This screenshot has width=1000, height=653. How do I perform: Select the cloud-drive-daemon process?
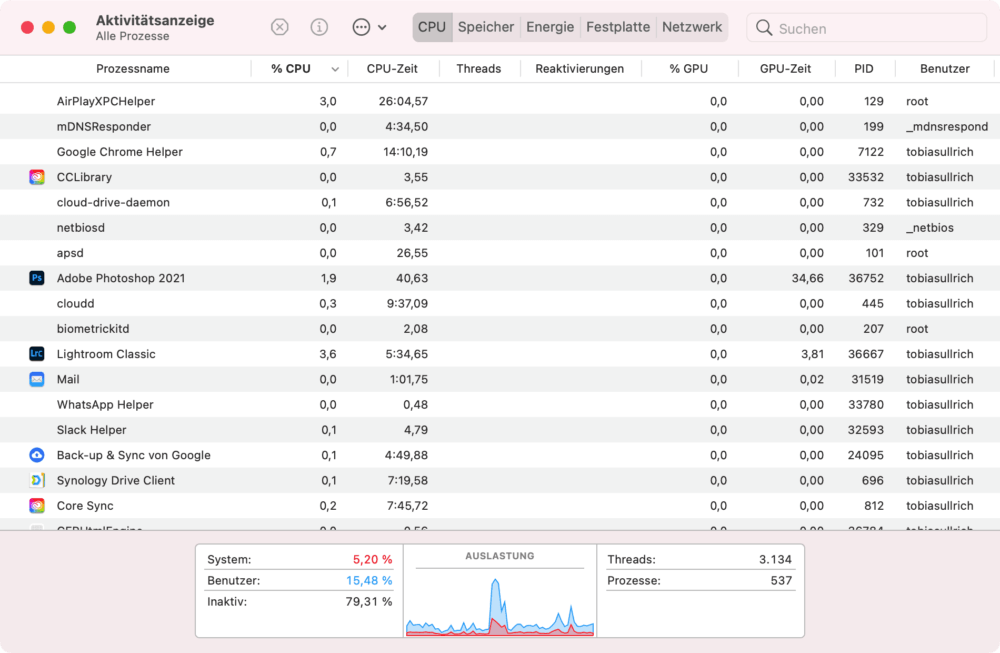(x=114, y=202)
